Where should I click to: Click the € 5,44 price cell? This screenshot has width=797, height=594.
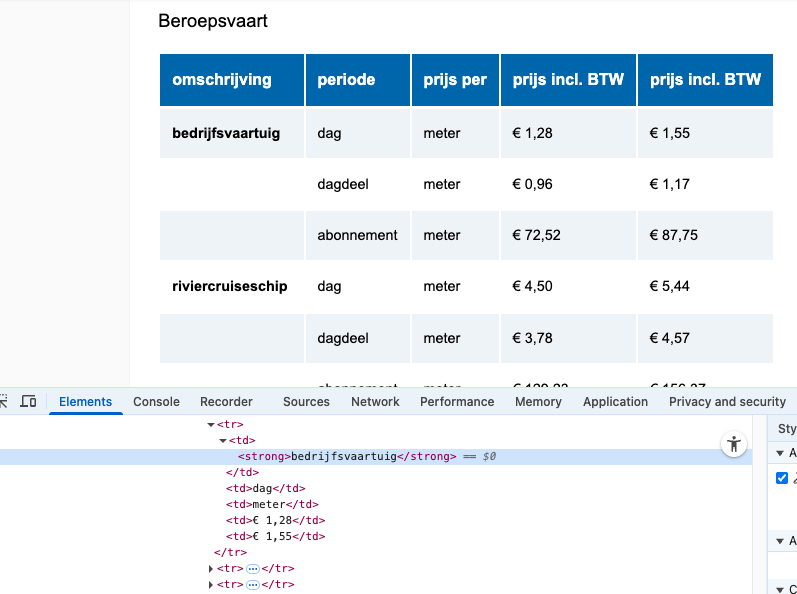coord(705,286)
